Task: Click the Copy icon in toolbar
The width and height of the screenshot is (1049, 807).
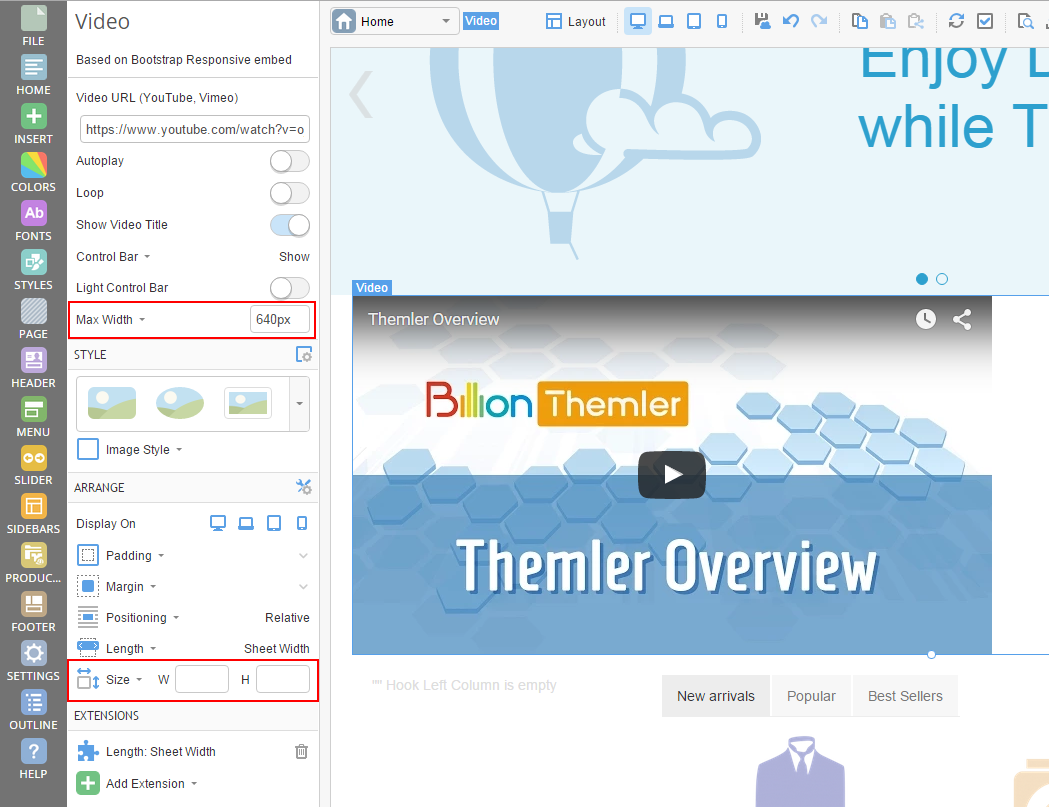Action: [x=860, y=21]
